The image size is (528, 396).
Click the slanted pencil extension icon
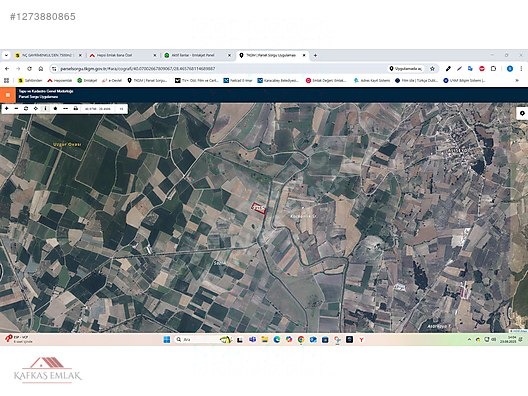(x=459, y=69)
